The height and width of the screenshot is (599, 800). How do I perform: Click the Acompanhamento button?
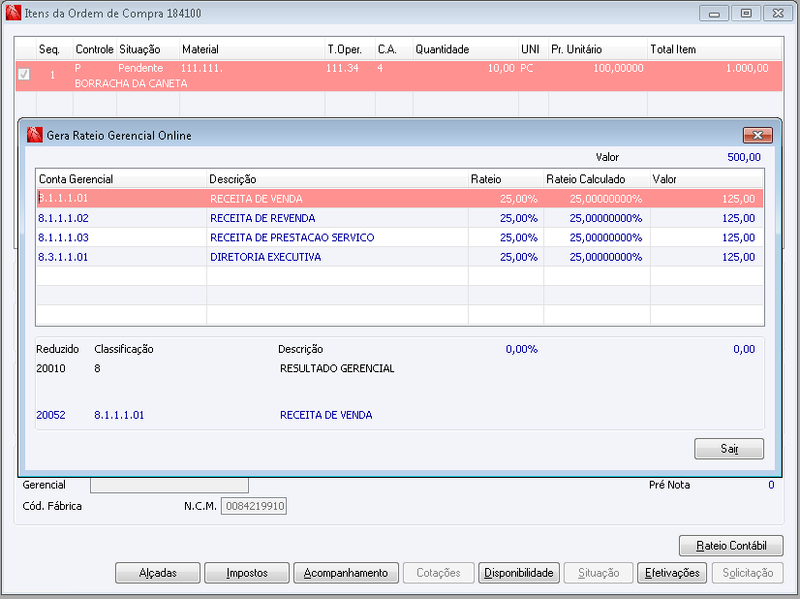click(x=346, y=572)
